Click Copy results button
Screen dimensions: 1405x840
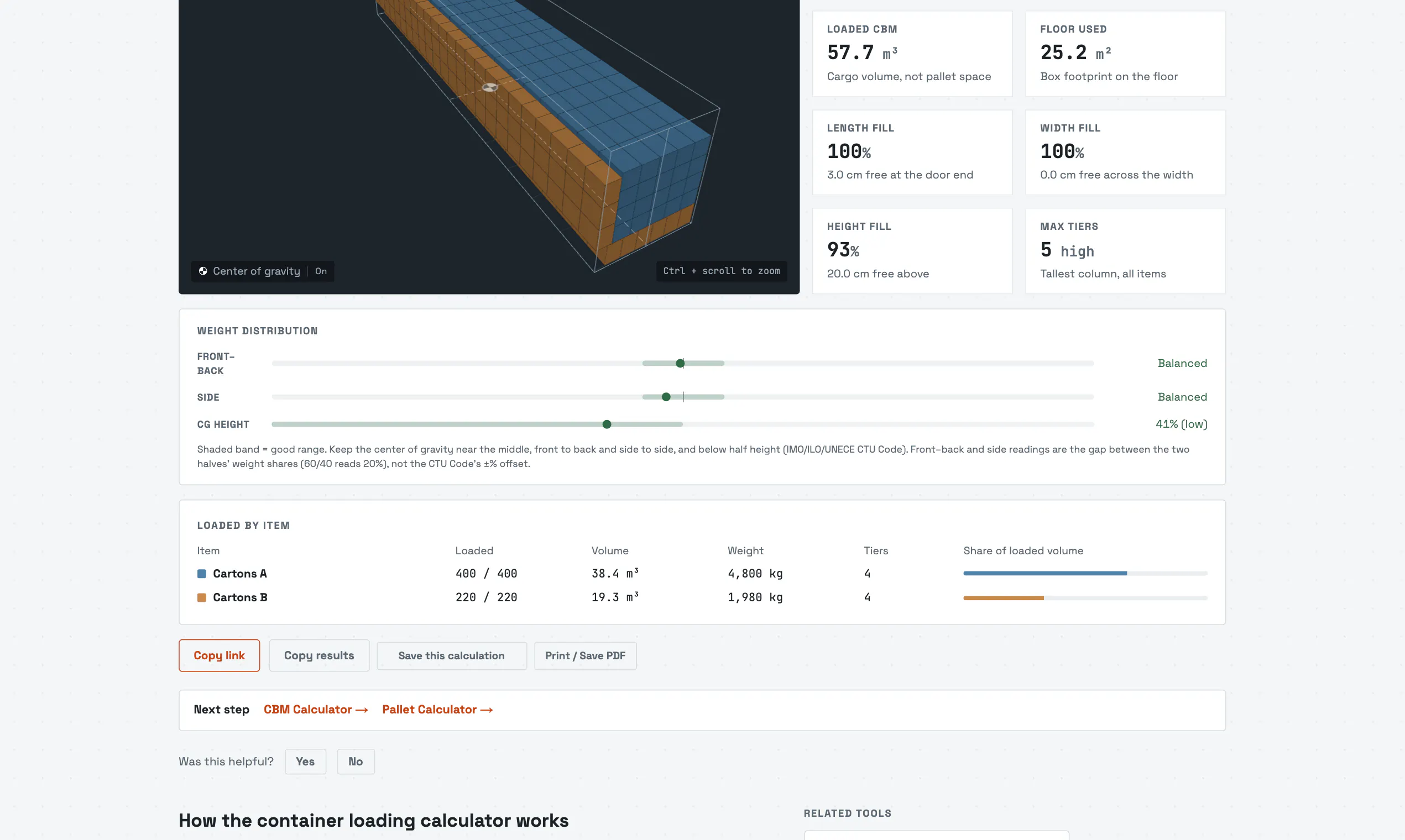(319, 655)
